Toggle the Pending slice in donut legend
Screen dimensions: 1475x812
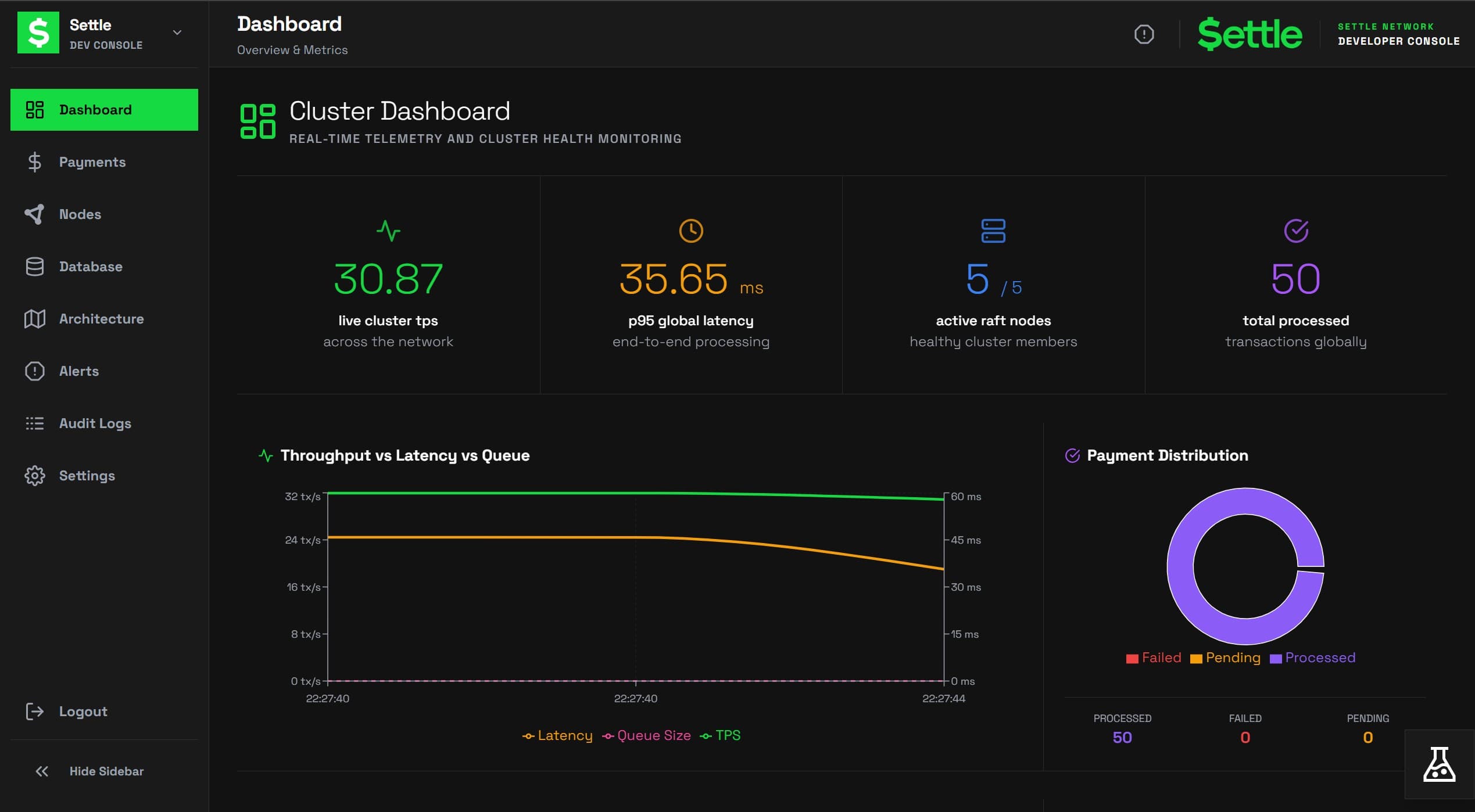(x=1225, y=657)
